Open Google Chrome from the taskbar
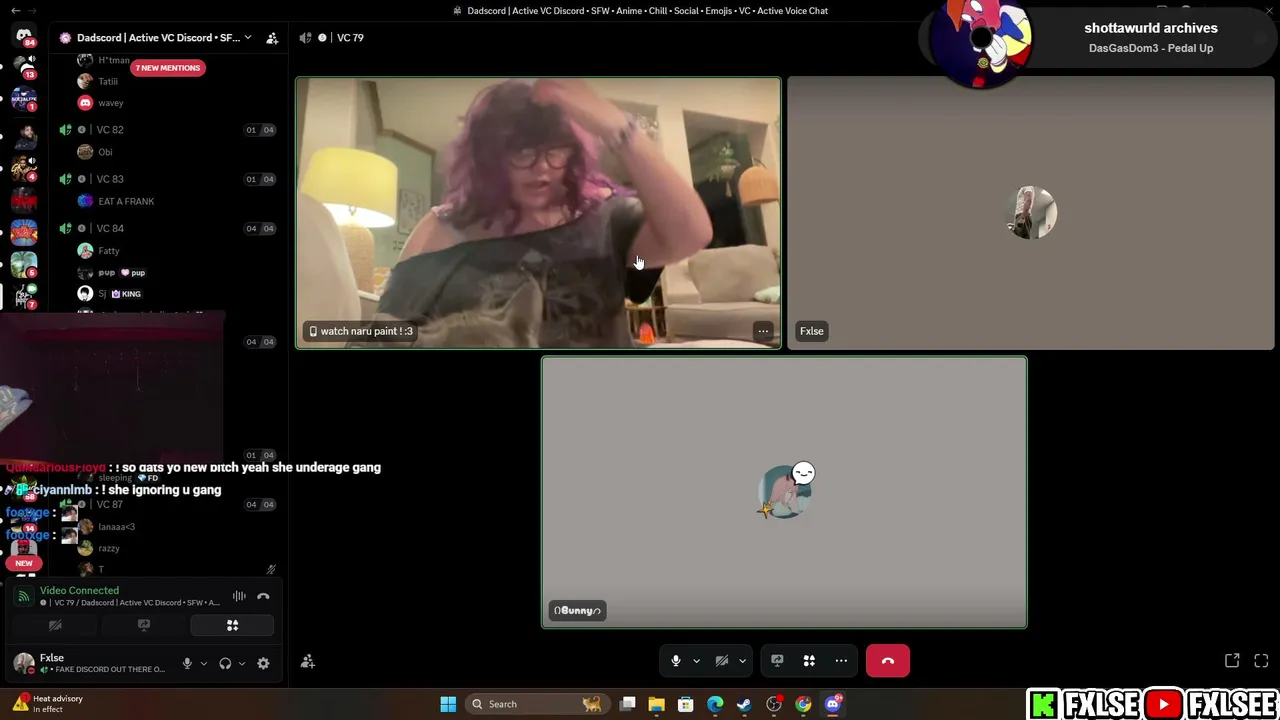Image resolution: width=1280 pixels, height=720 pixels. (x=803, y=704)
